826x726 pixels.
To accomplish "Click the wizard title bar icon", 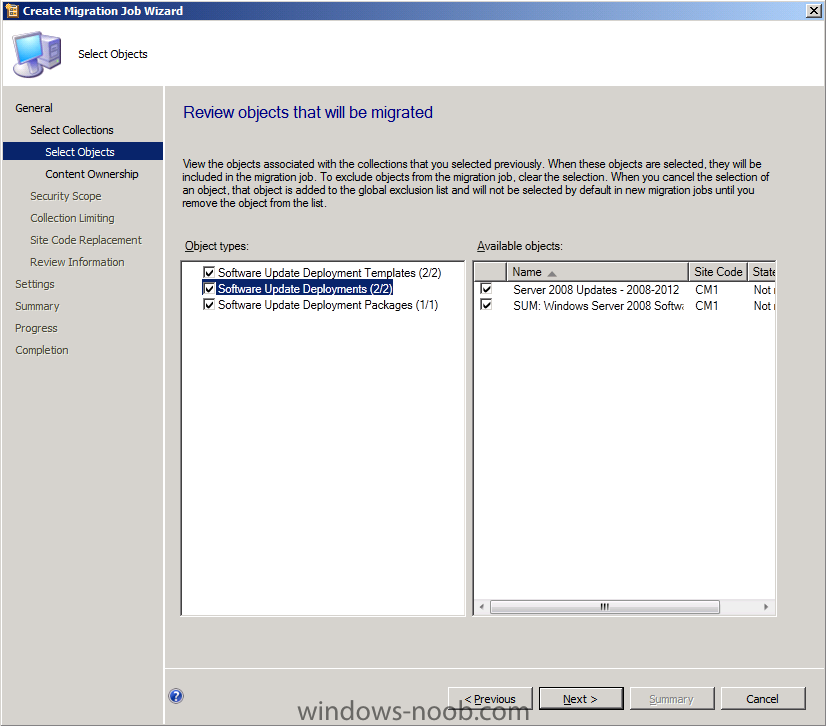I will pos(12,11).
